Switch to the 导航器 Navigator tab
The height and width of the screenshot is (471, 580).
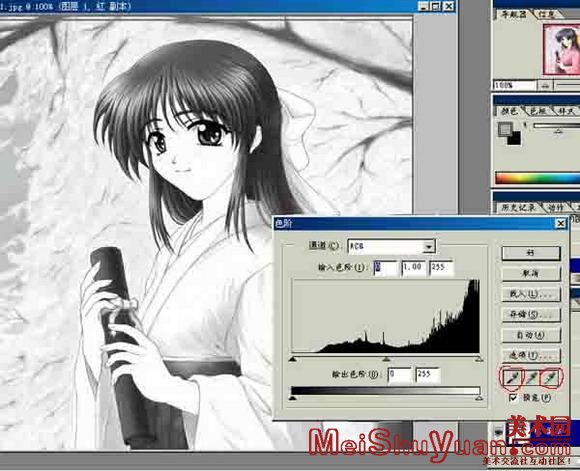point(514,14)
